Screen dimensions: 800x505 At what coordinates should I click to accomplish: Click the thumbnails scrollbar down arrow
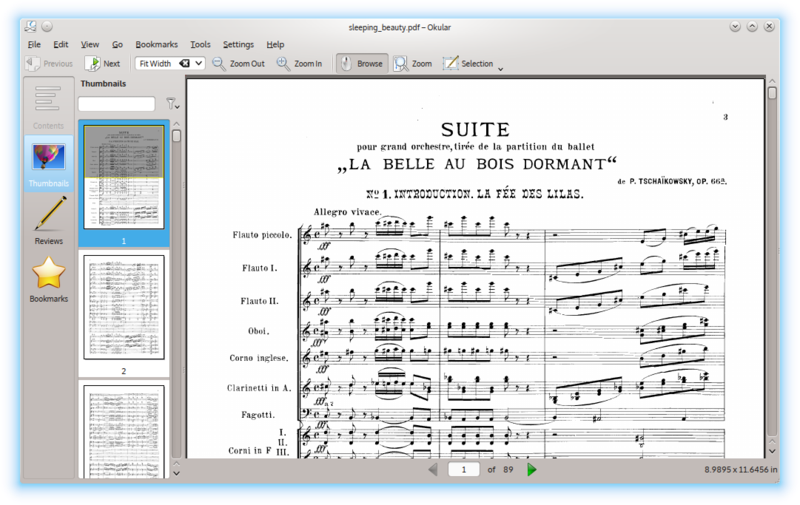177,473
